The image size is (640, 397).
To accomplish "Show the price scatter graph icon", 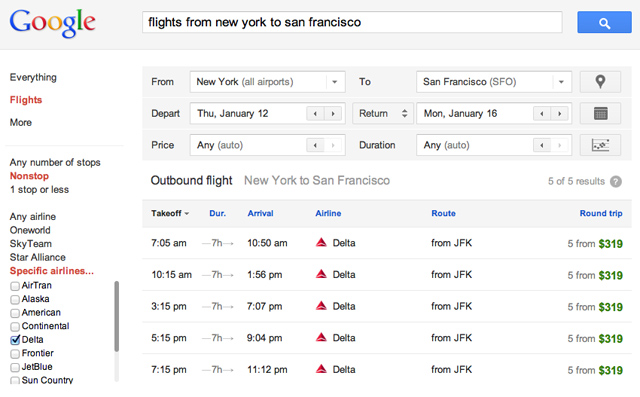I will pyautogui.click(x=600, y=145).
